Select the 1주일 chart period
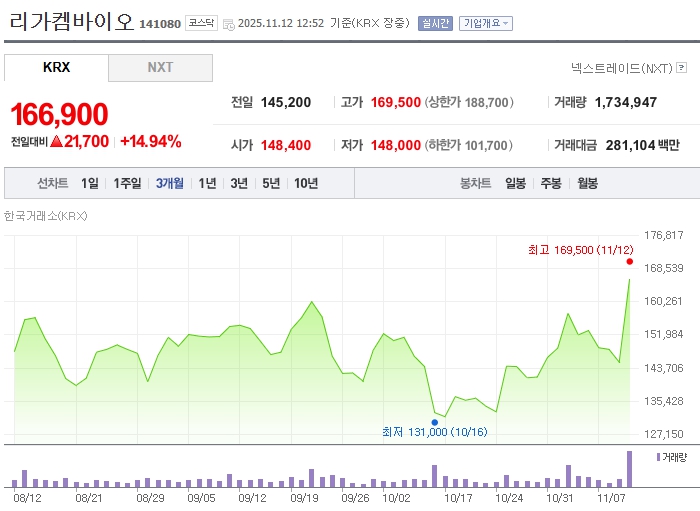Image resolution: width=700 pixels, height=511 pixels. pos(128,183)
